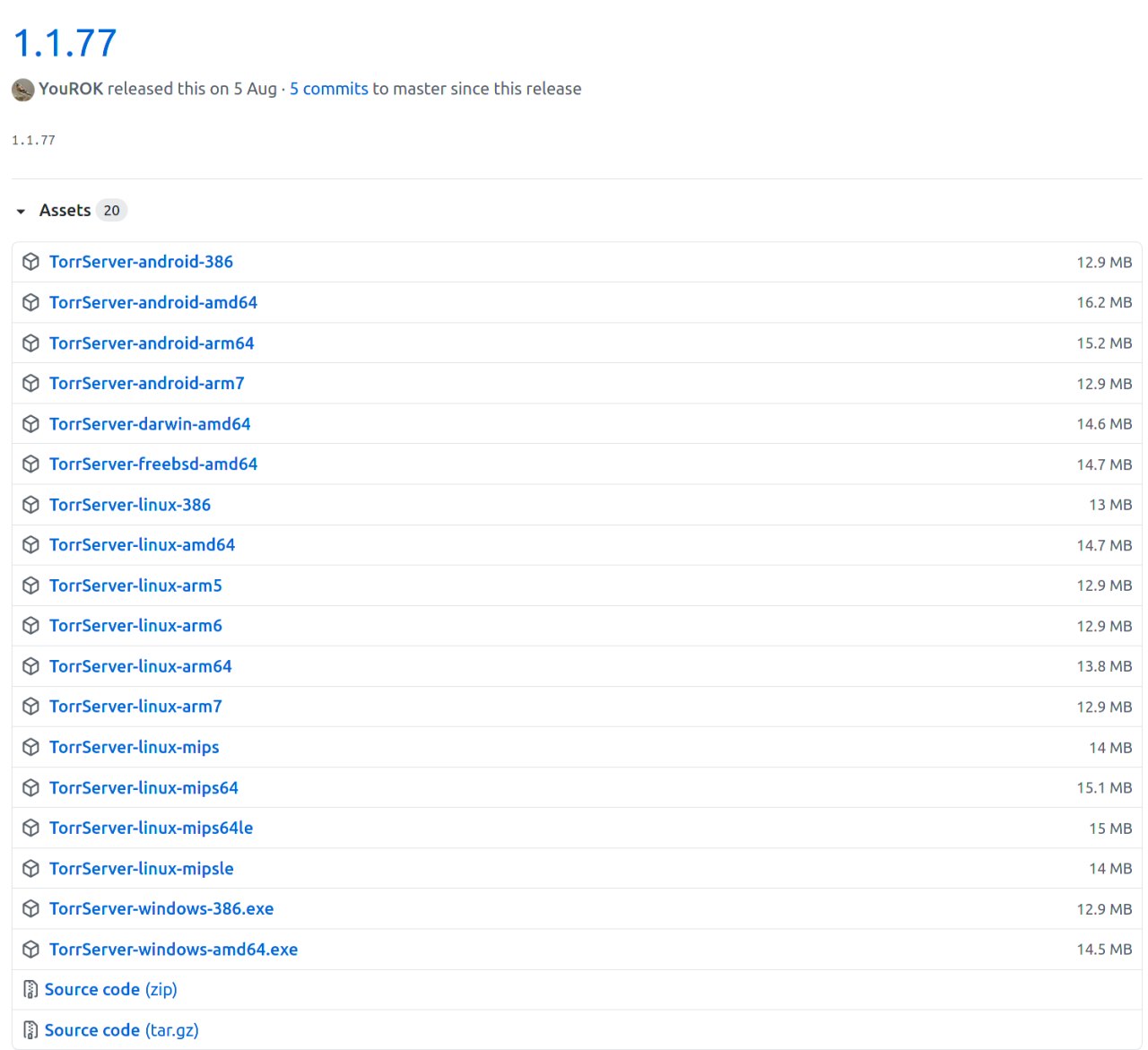Click the 14.6 MB size of darwin-amd64
The height and width of the screenshot is (1050, 1148).
click(x=1104, y=424)
